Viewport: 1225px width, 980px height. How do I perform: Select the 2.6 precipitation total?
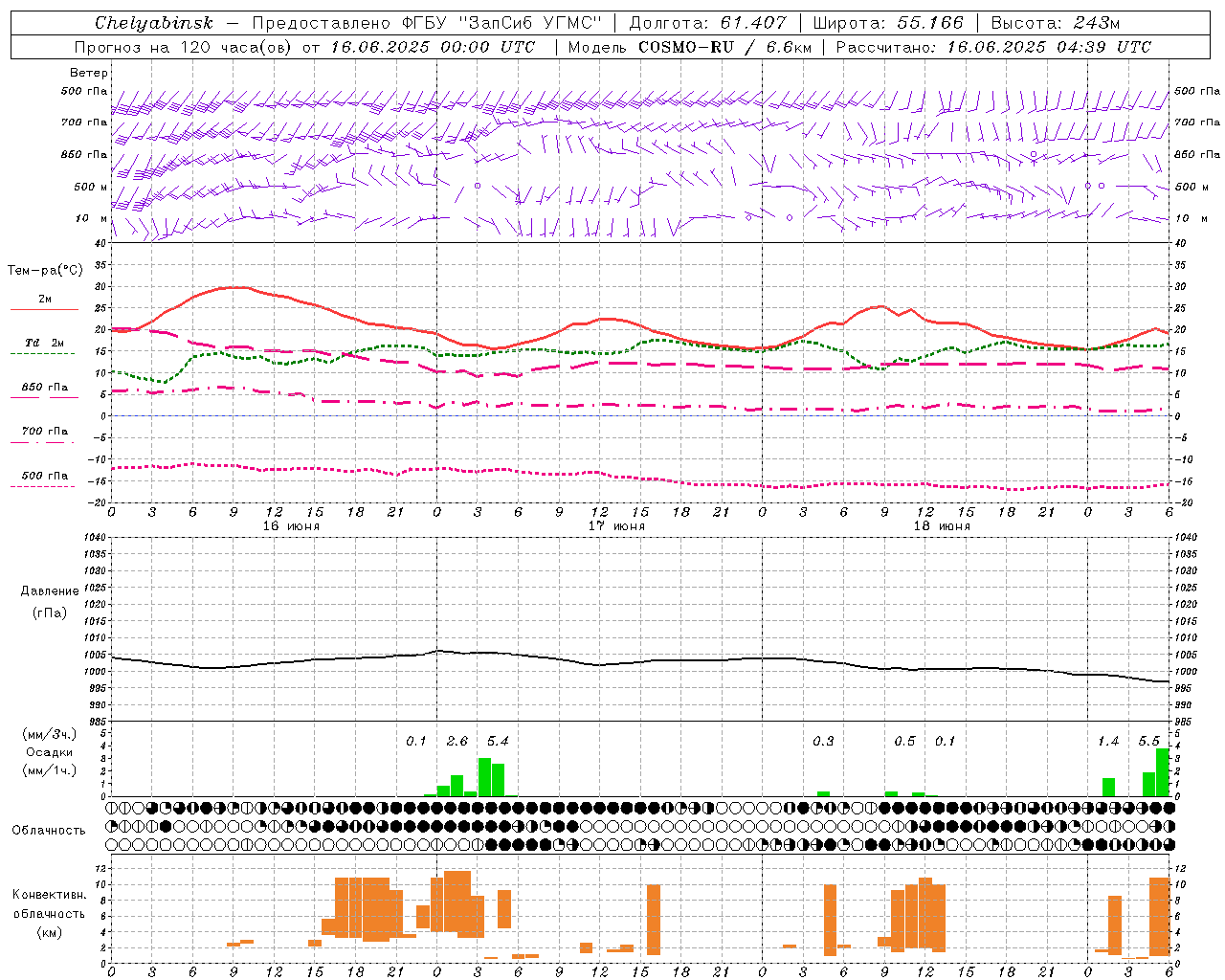pos(457,742)
